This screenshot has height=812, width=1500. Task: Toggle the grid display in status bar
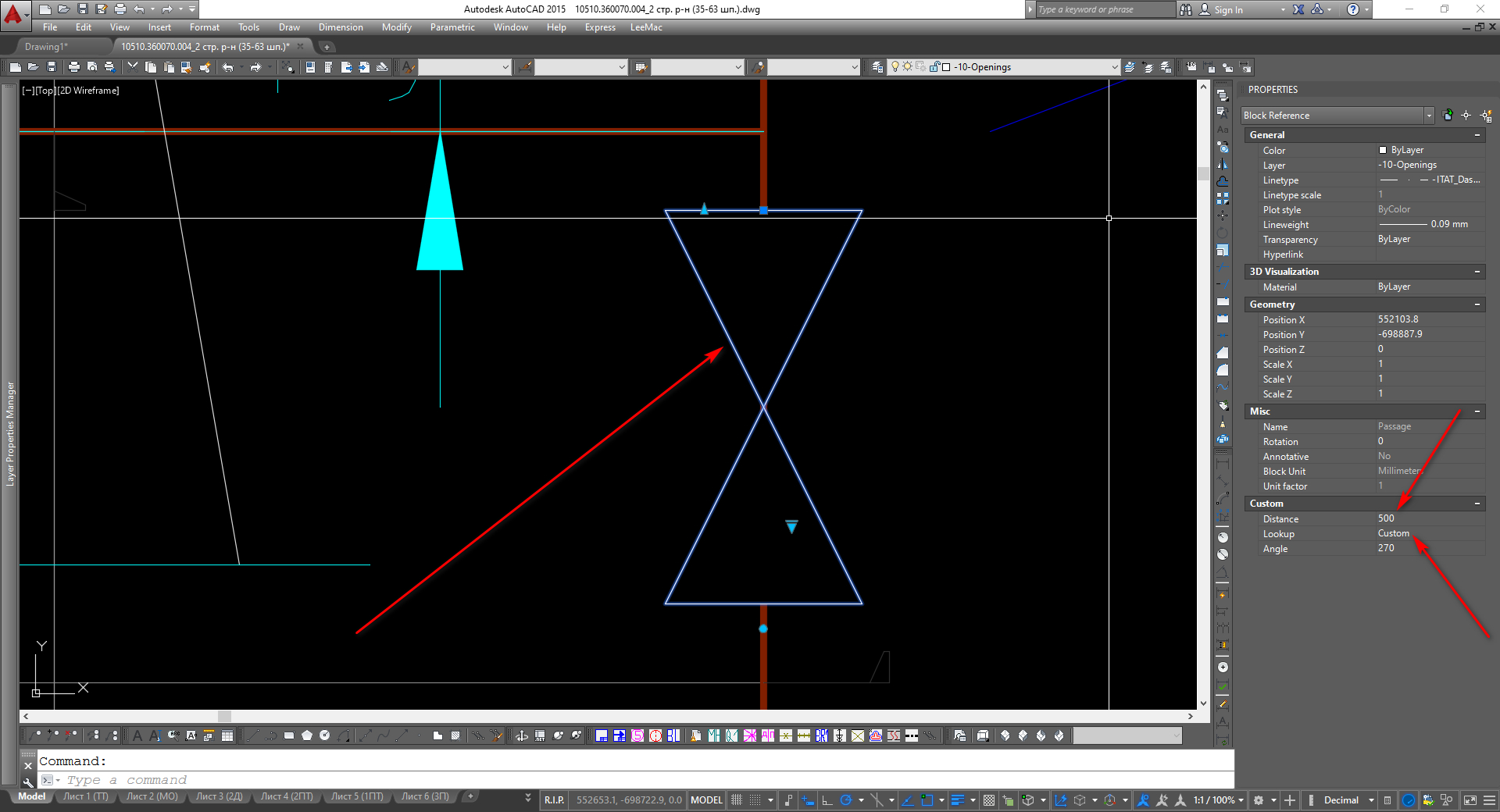tap(737, 800)
